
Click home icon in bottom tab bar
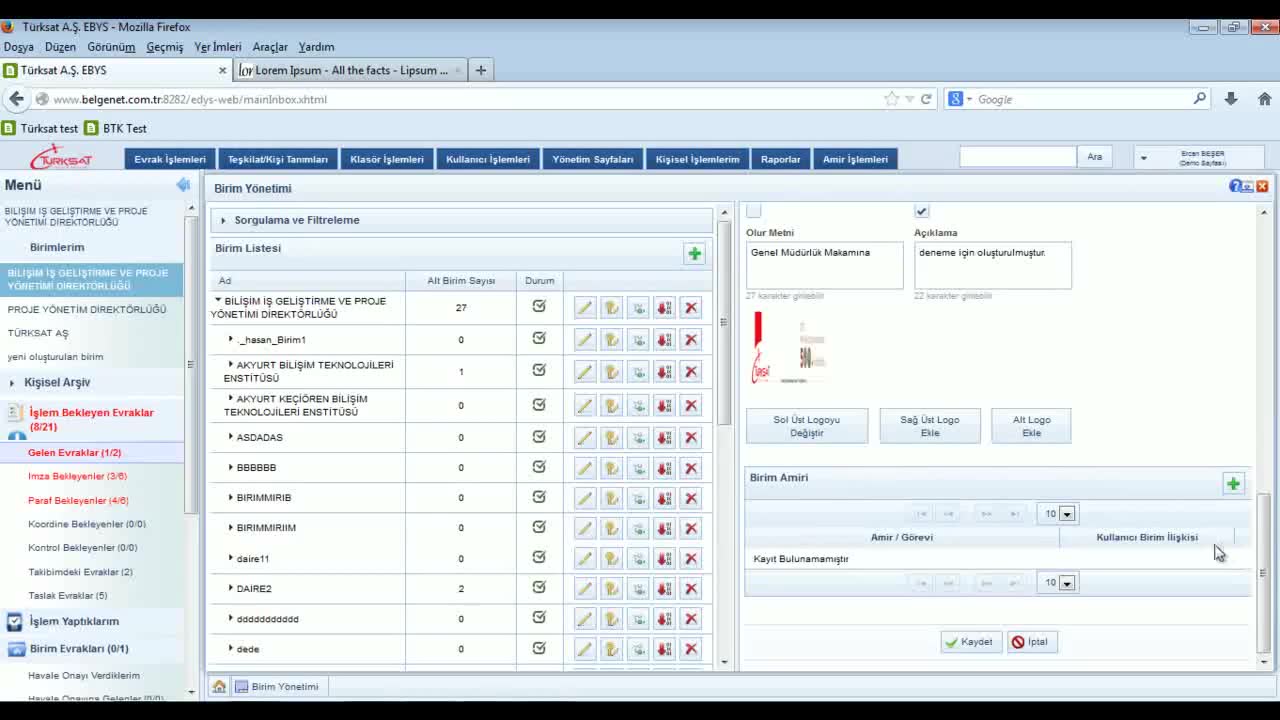coord(219,687)
